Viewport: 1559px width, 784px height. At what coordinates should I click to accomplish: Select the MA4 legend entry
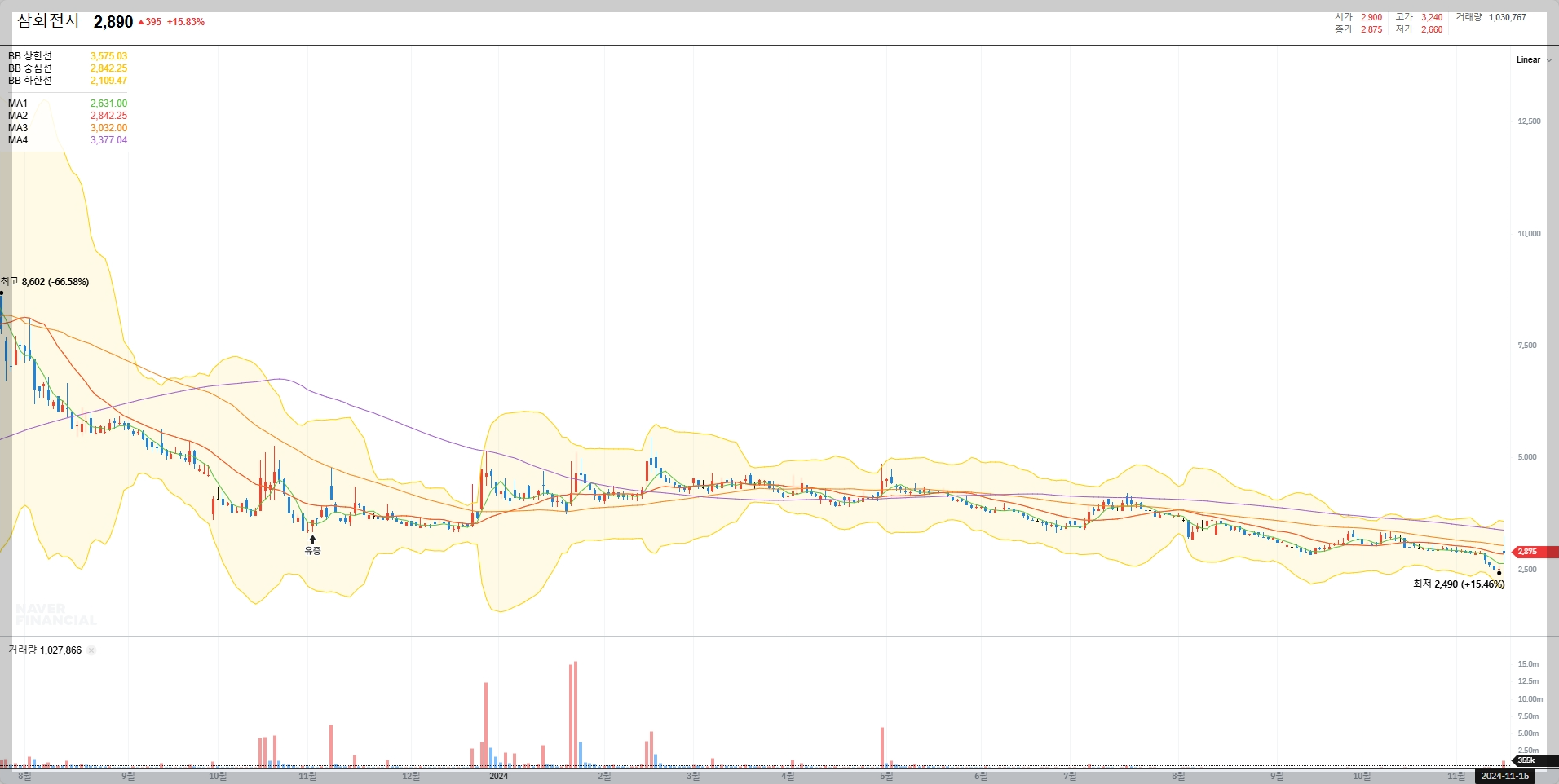(x=18, y=140)
